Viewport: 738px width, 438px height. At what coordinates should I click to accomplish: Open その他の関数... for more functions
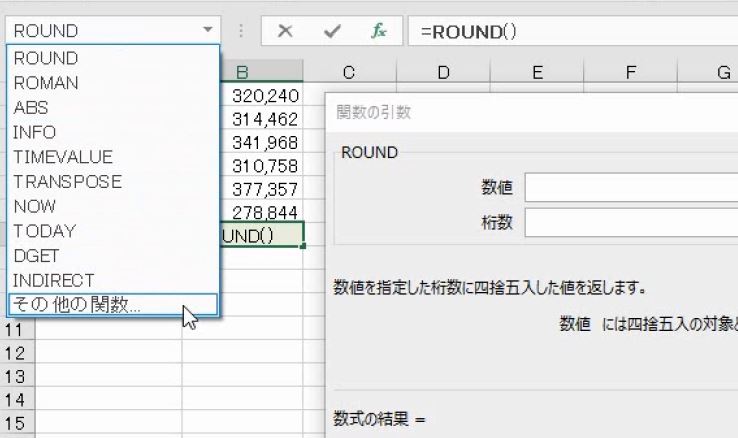113,305
